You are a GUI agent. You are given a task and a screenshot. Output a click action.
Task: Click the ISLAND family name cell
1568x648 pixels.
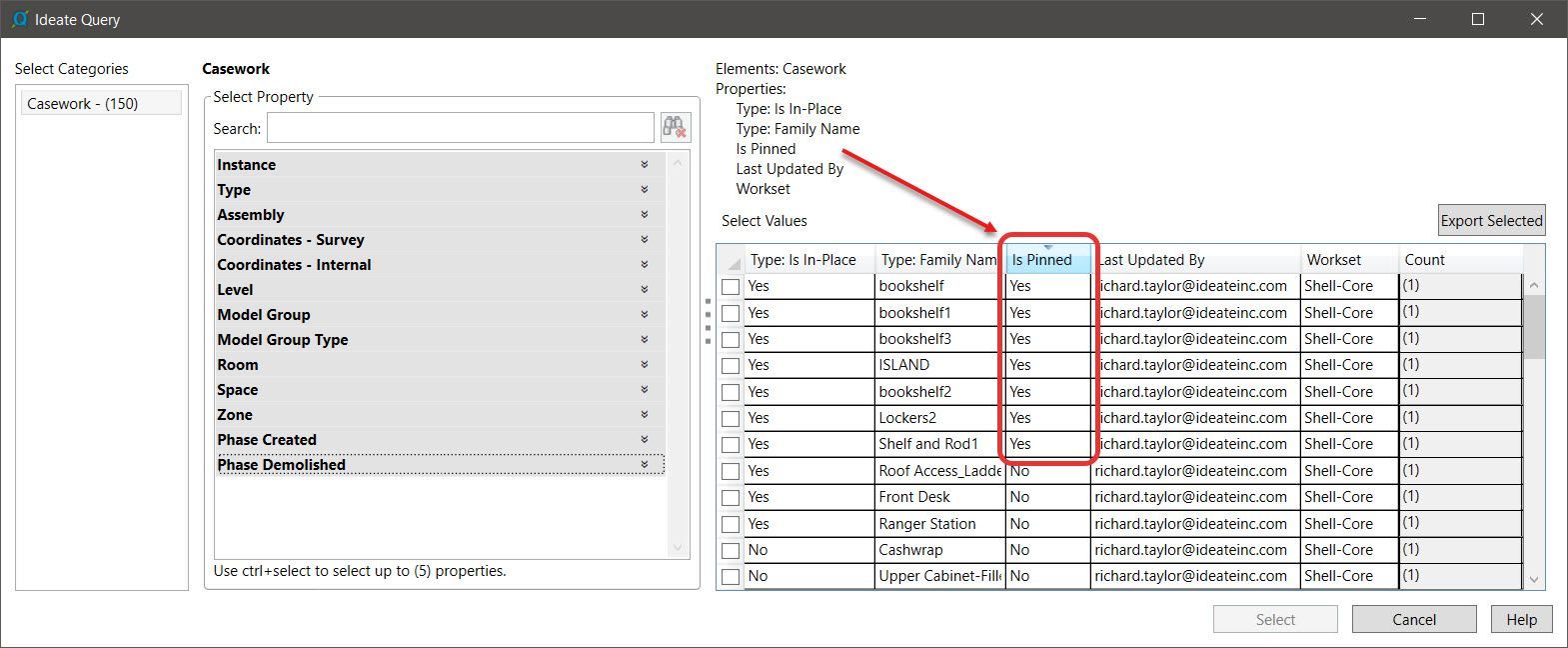(x=939, y=365)
